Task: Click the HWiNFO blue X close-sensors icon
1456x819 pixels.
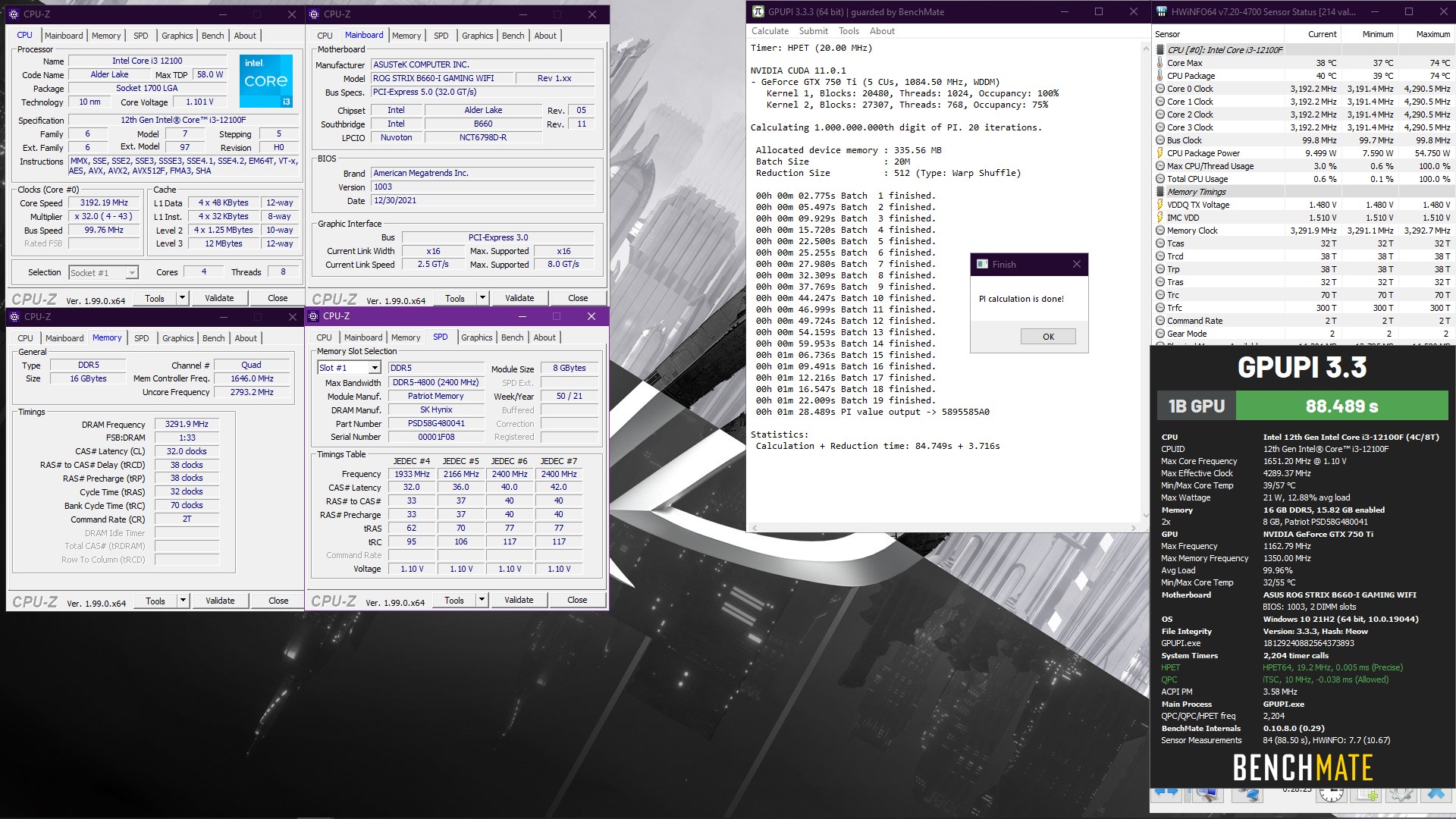Action: point(1436,794)
